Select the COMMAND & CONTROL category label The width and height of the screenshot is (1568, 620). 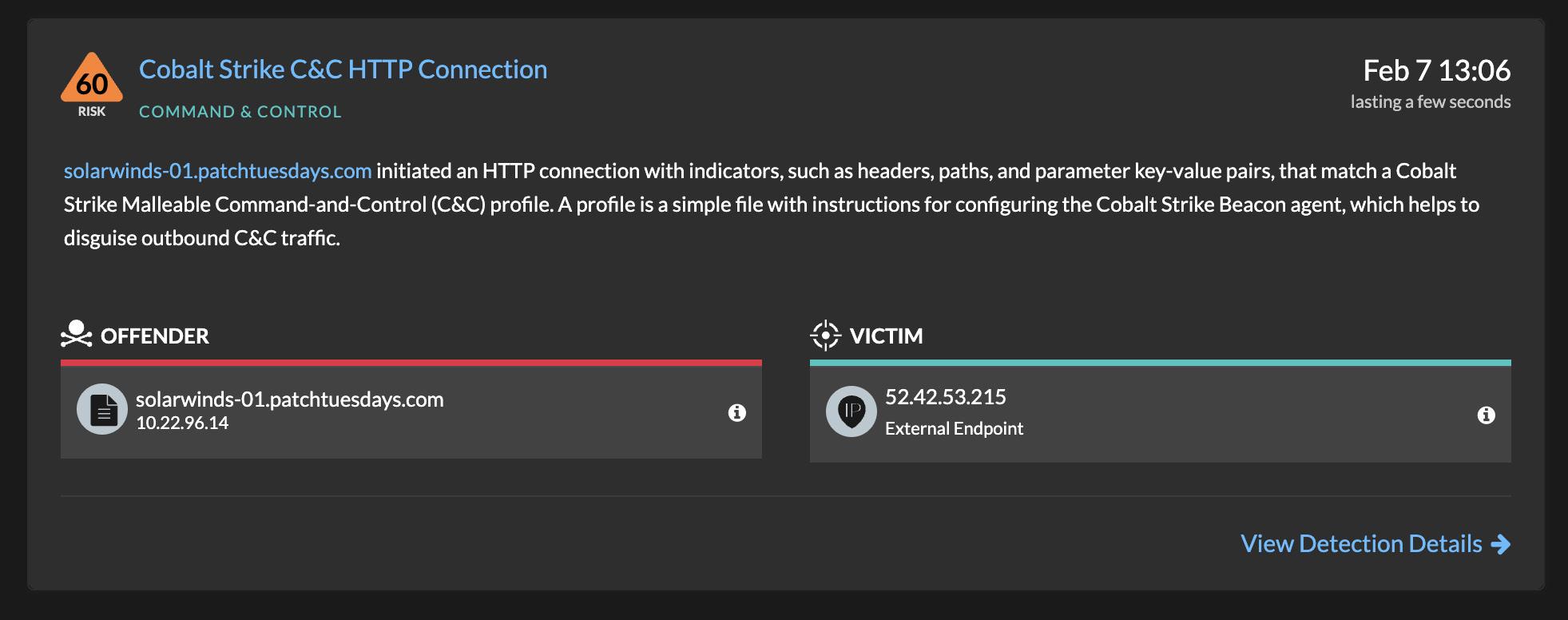point(240,112)
